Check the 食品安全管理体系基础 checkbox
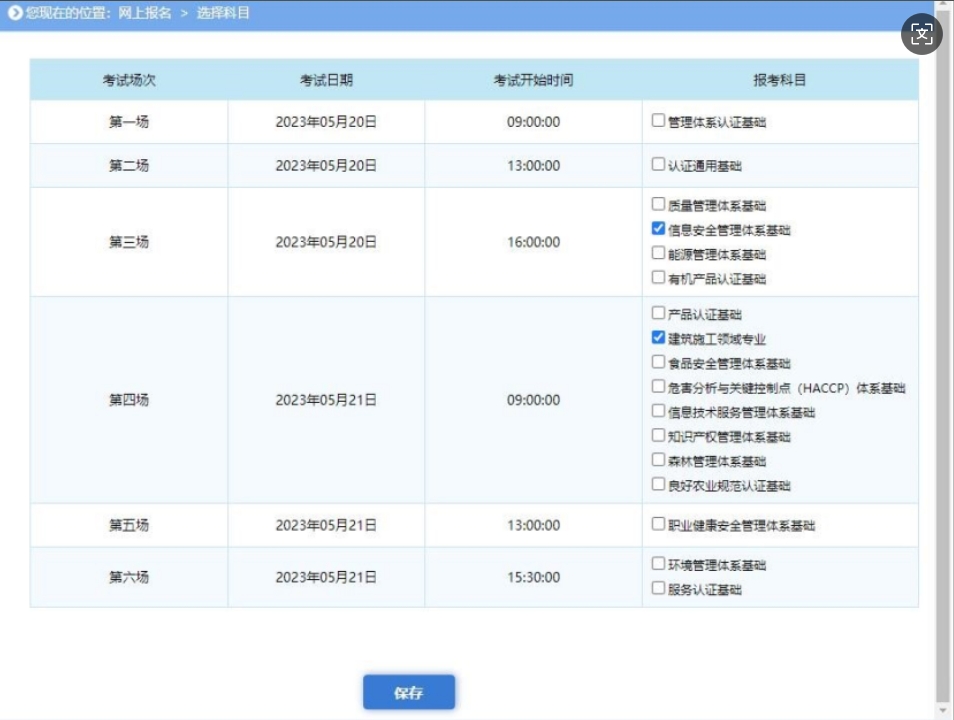The width and height of the screenshot is (954, 720). pos(658,362)
